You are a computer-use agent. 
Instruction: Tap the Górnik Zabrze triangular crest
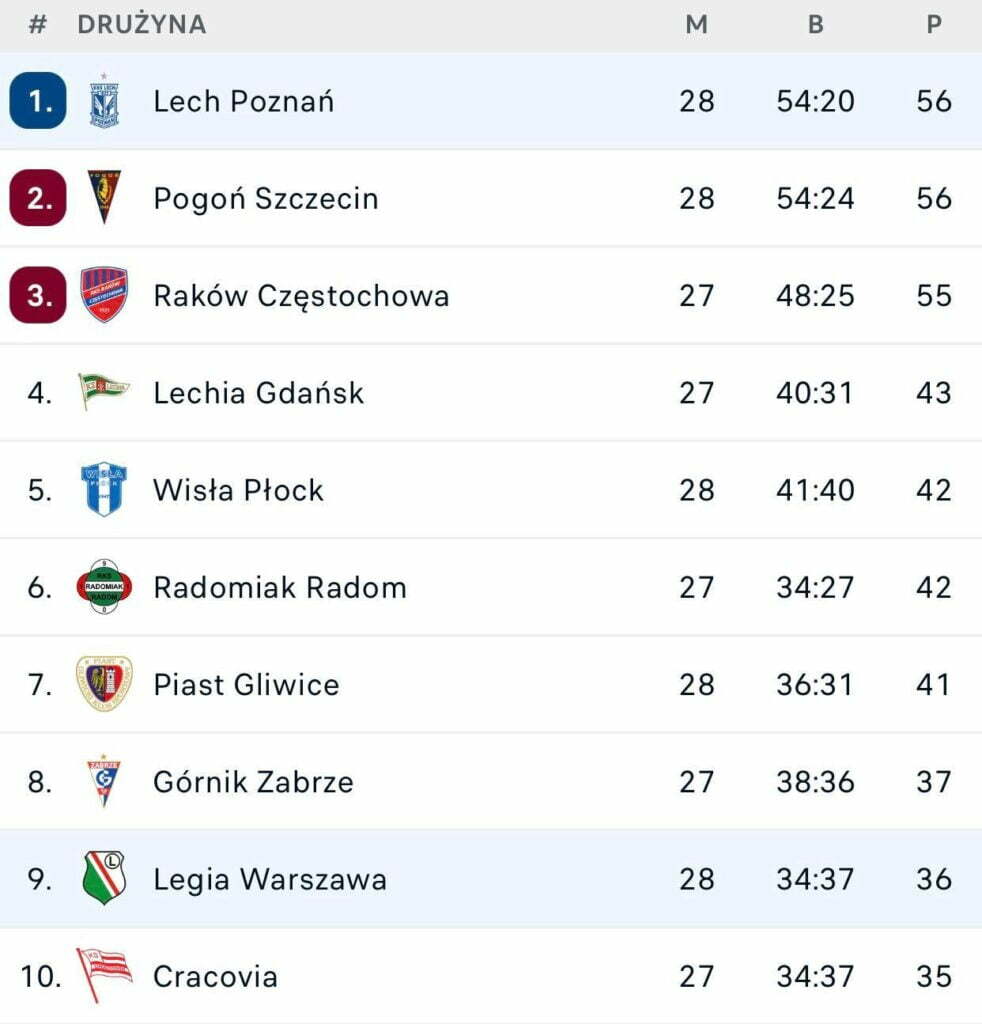point(104,781)
